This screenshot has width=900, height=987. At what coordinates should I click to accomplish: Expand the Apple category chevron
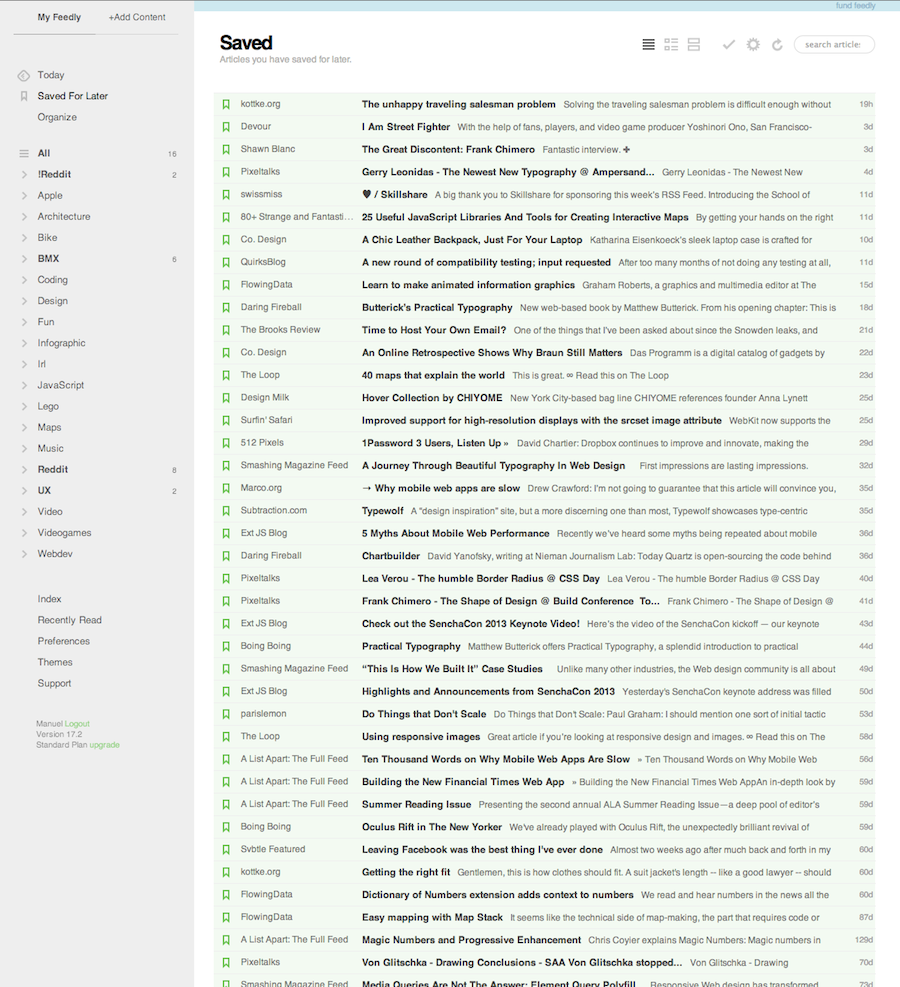pyautogui.click(x=24, y=196)
